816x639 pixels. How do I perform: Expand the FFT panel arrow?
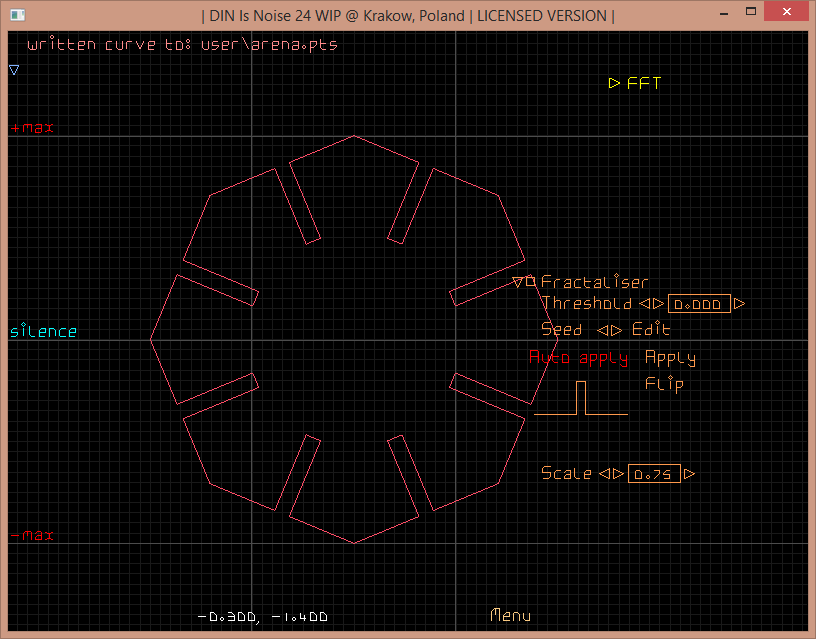pos(614,84)
